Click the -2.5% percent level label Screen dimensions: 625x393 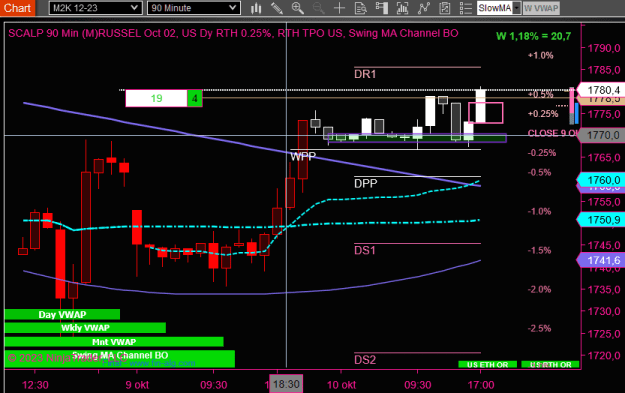pos(540,328)
